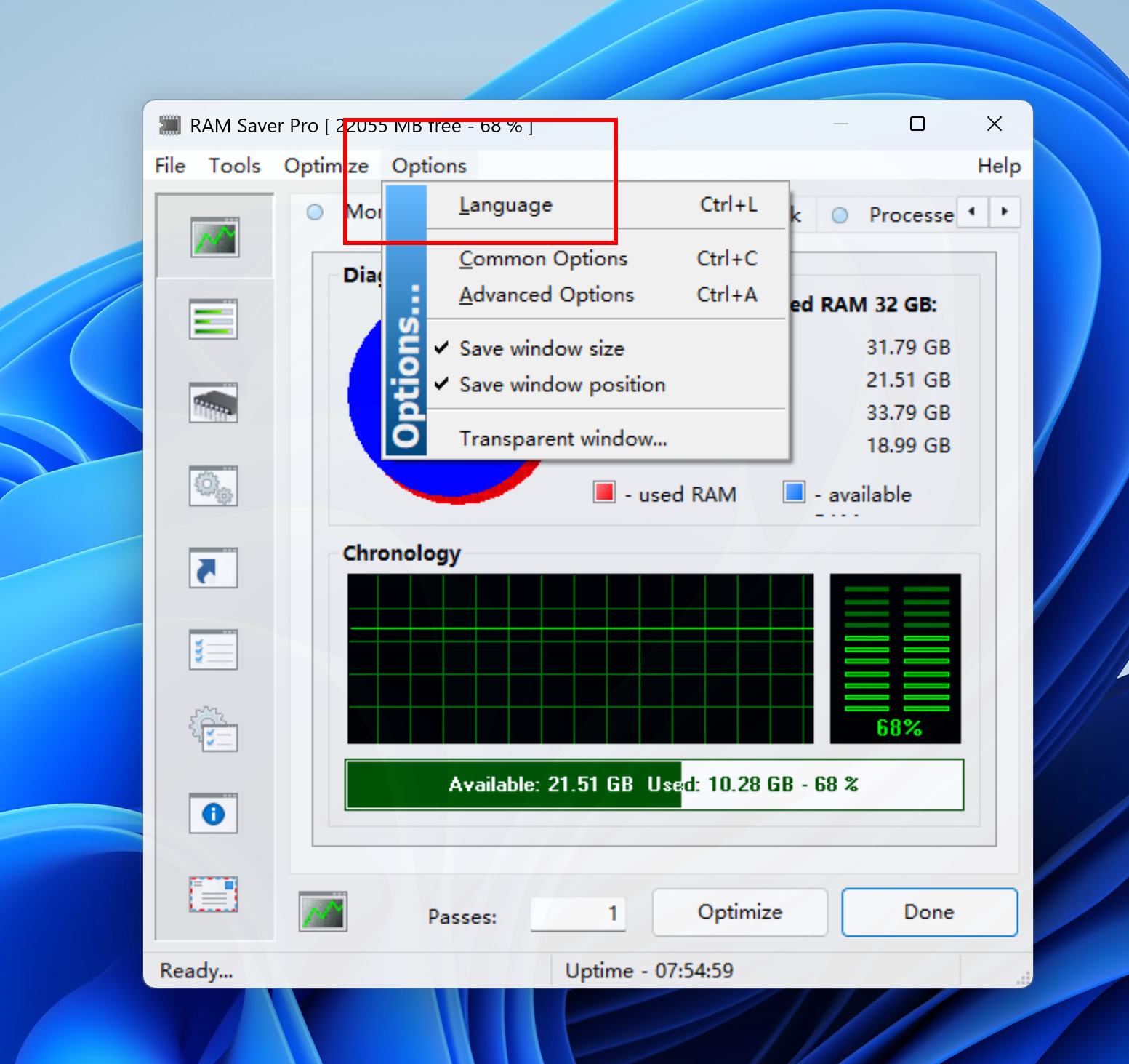Click the Available/Used memory progress bar
The image size is (1129, 1064).
pyautogui.click(x=654, y=785)
